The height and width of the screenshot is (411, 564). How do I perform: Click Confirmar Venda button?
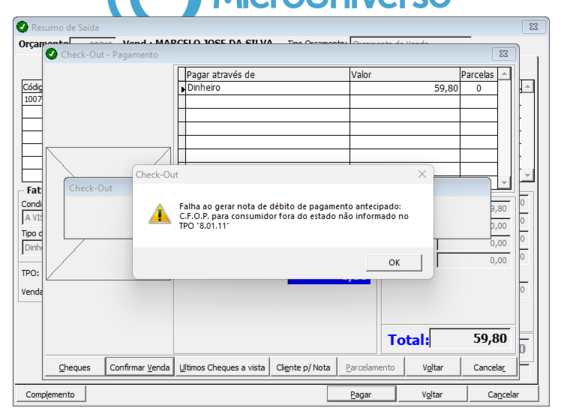tap(140, 367)
